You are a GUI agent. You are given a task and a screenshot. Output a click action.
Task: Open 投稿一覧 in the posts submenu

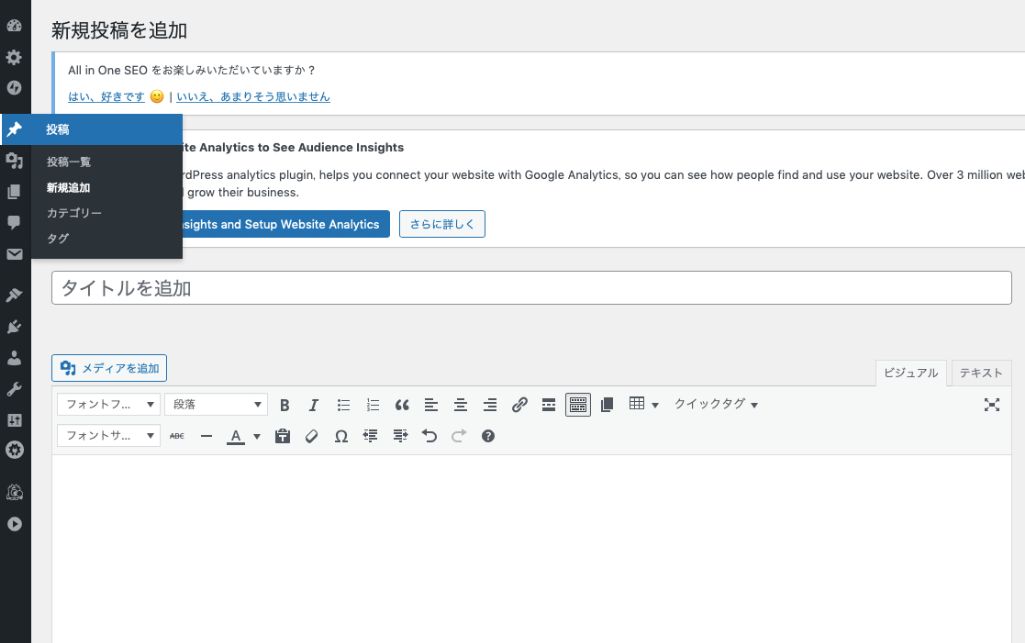[69, 162]
